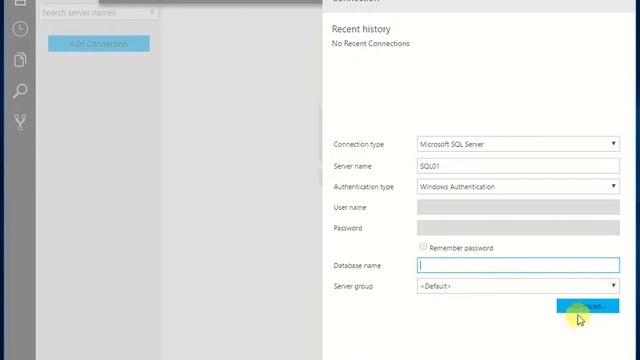Click the Database name input field
Image resolution: width=640 pixels, height=360 pixels.
click(x=518, y=265)
